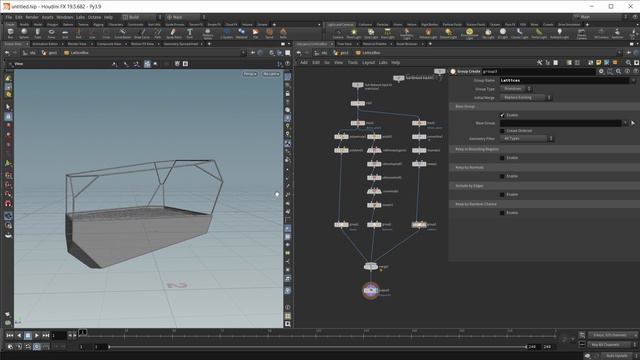Click the stop playback button

[28, 335]
